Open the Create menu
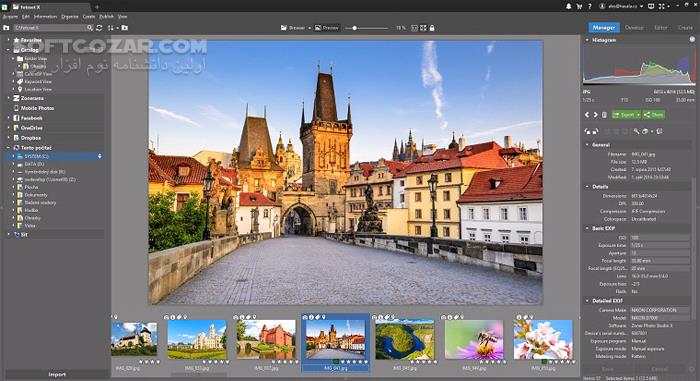The height and width of the screenshot is (381, 700). (89, 17)
